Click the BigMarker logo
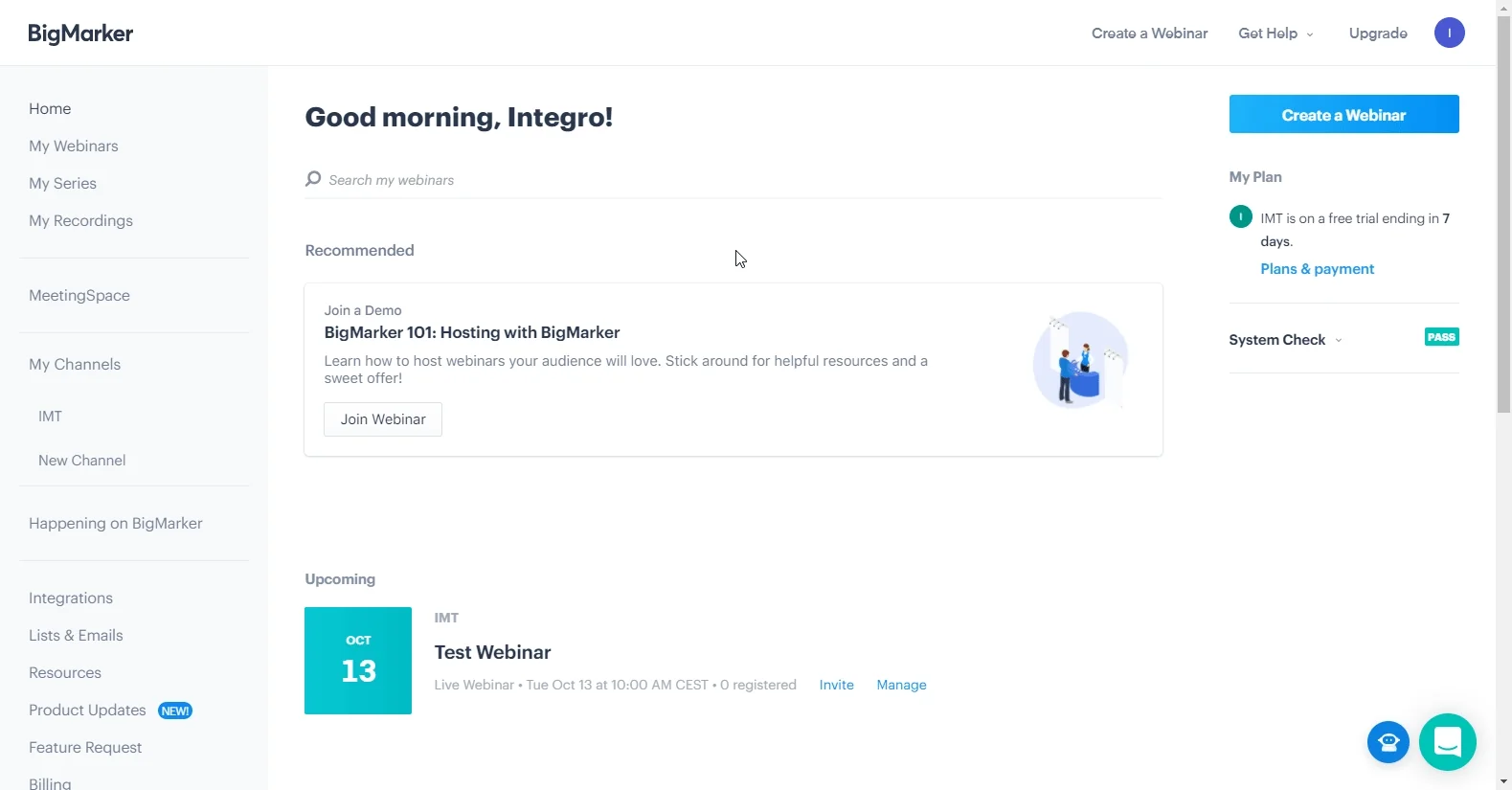This screenshot has height=790, width=1512. tap(80, 34)
